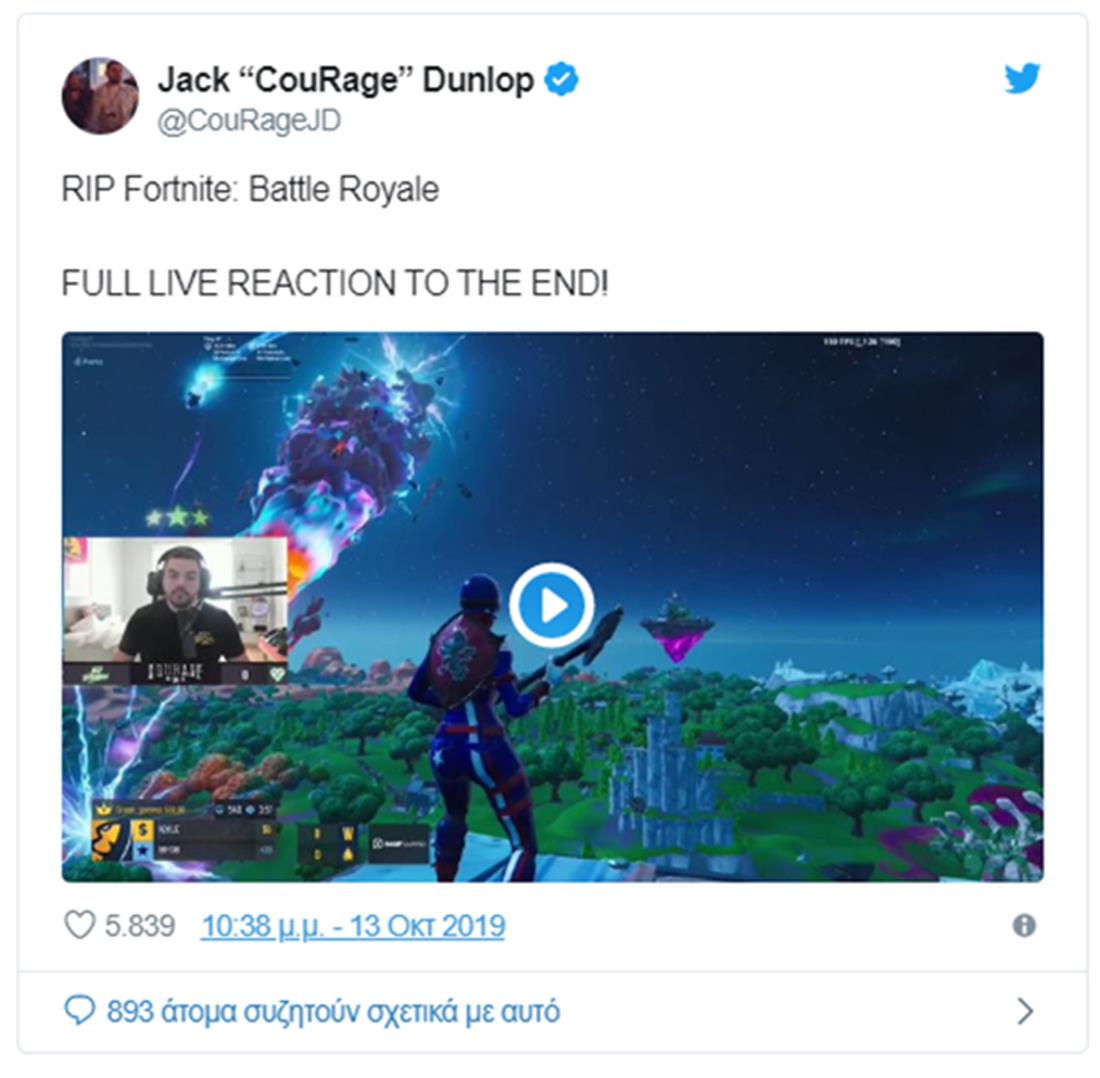Open the round profile avatar picture
The height and width of the screenshot is (1078, 1100).
(x=100, y=96)
